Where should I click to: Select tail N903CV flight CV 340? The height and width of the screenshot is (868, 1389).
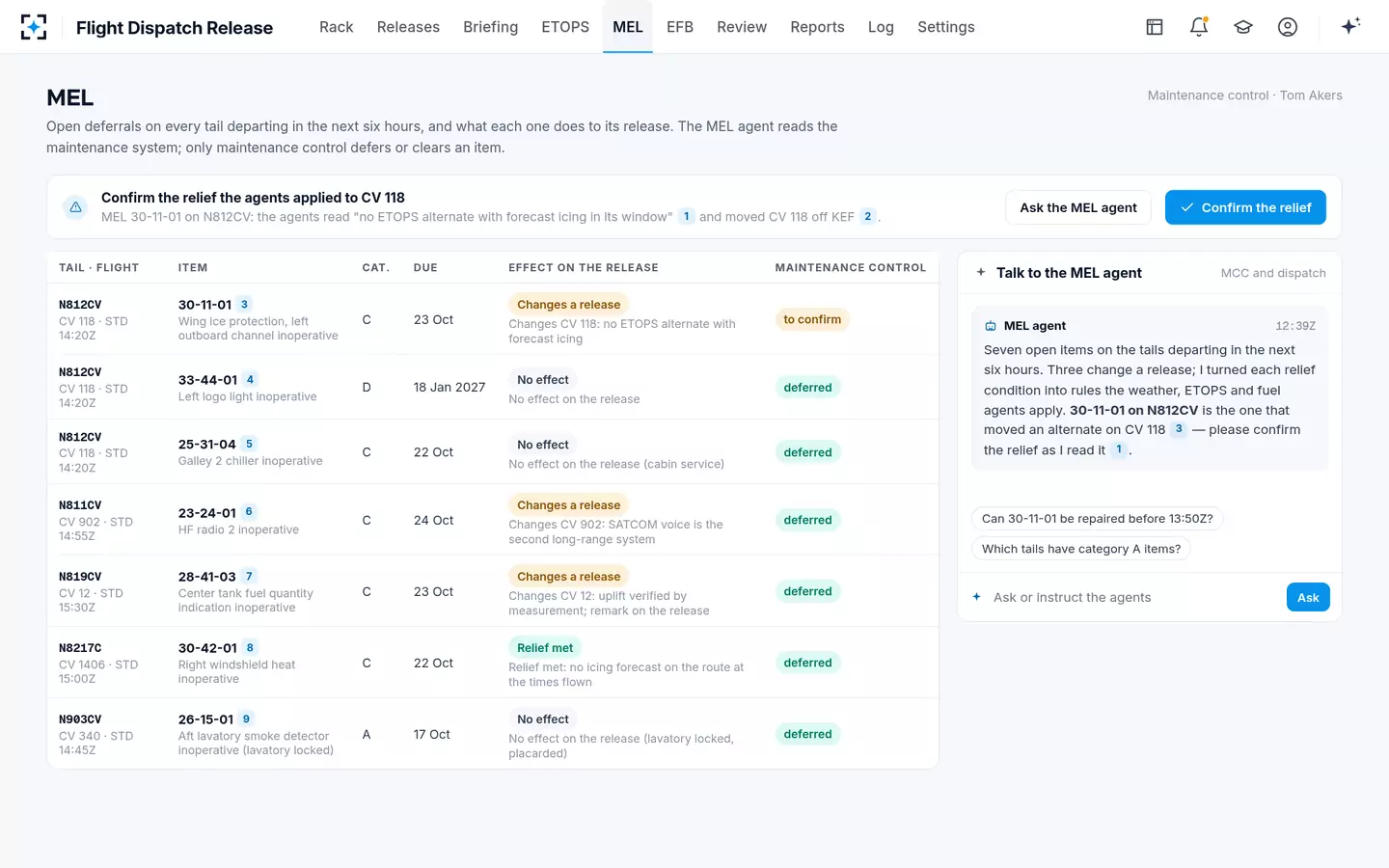(x=95, y=736)
